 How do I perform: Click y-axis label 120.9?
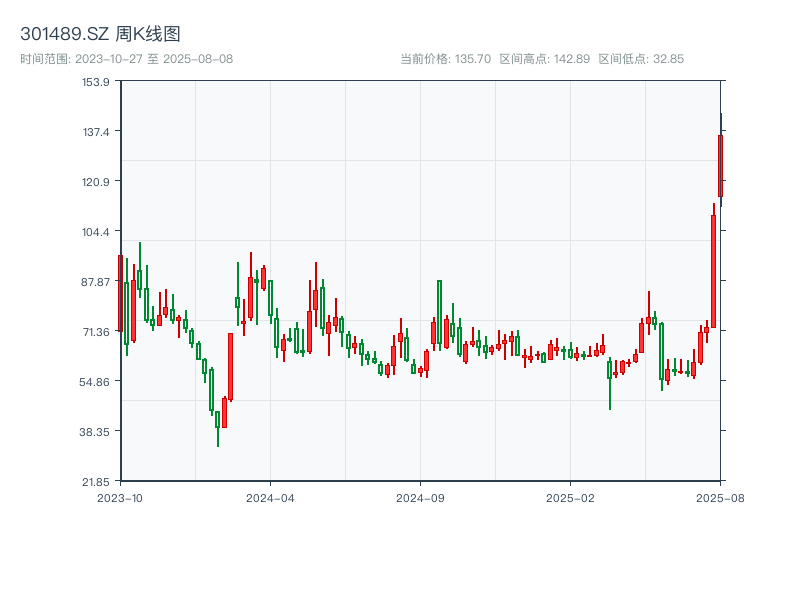coord(96,182)
